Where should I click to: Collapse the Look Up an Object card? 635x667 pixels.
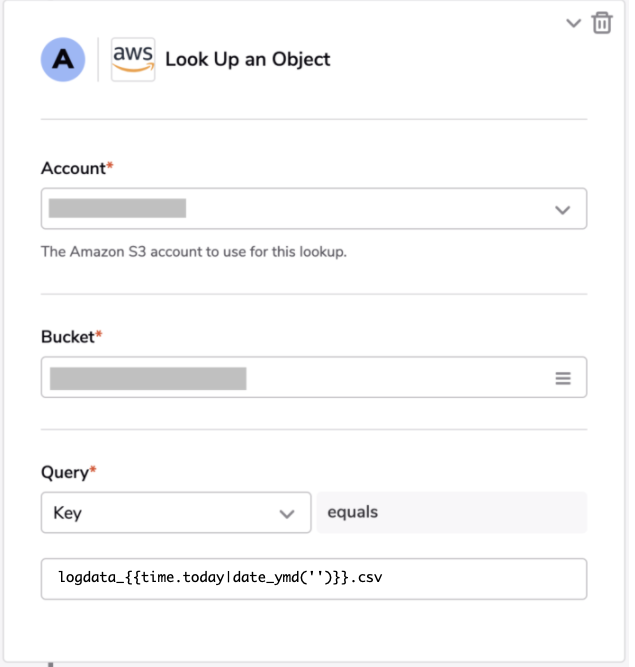tap(573, 23)
